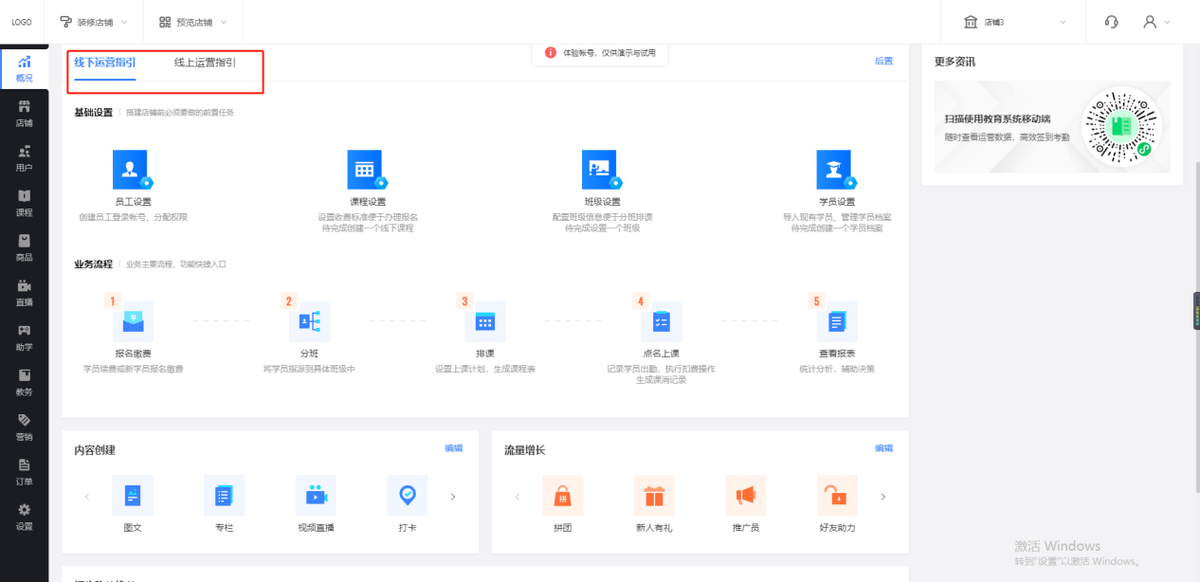Screen dimensions: 1200x582
Task: Open 用户 users section in sidebar
Action: click(24, 158)
